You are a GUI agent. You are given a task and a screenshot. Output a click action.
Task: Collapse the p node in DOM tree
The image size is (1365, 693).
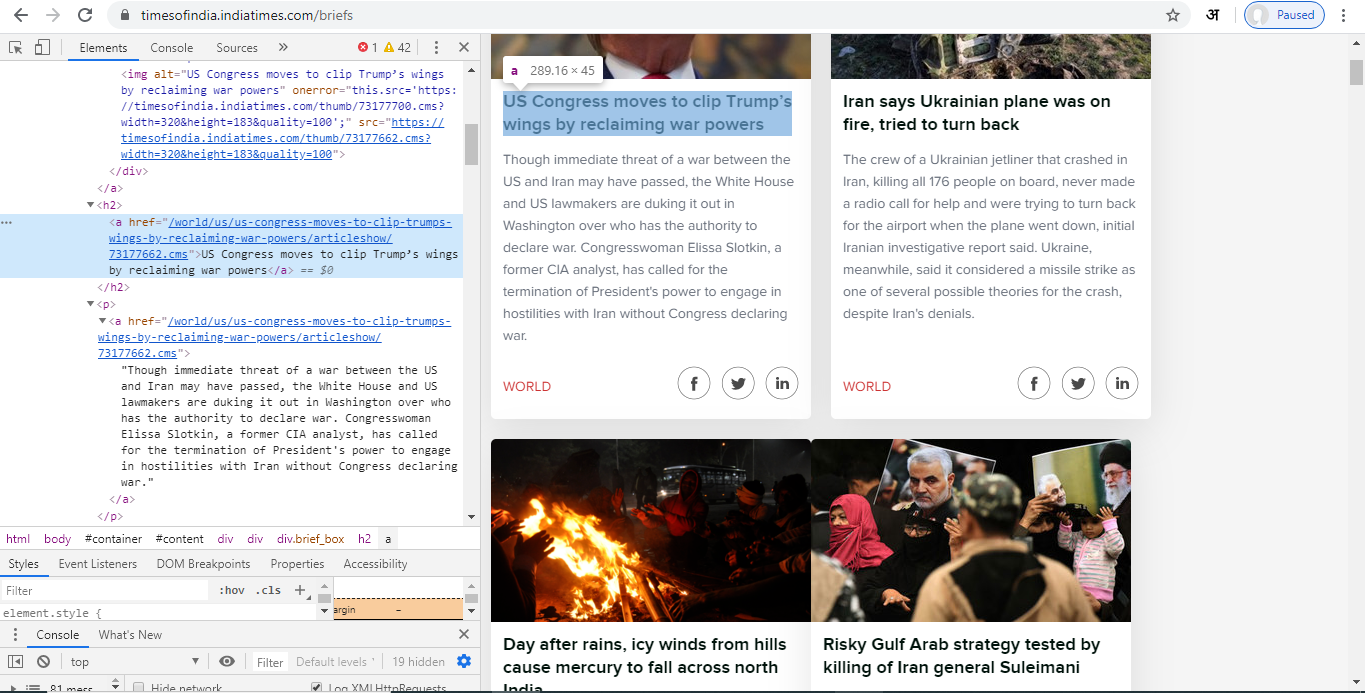(91, 304)
